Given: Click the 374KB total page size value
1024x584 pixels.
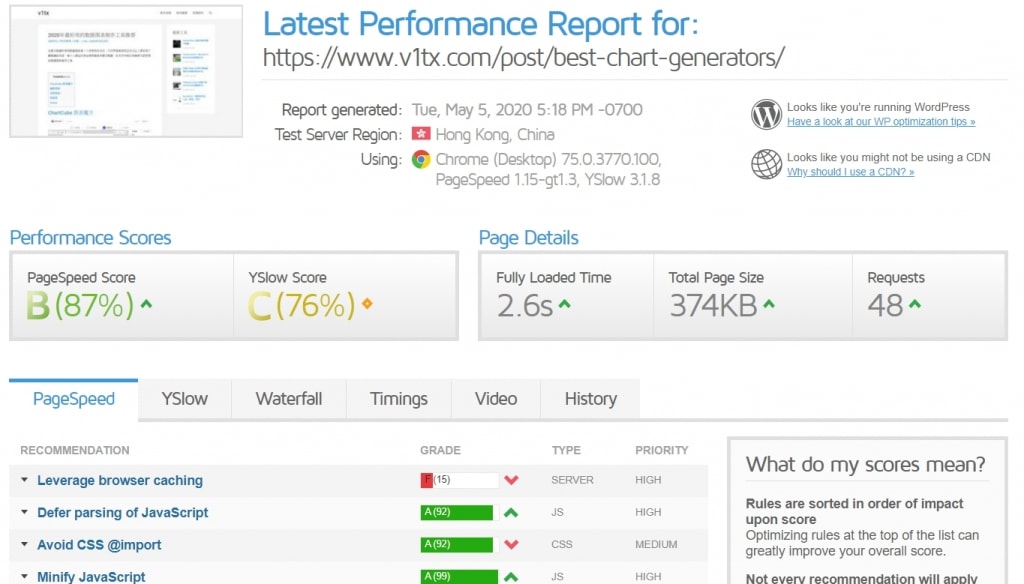Looking at the screenshot, I should pos(713,306).
